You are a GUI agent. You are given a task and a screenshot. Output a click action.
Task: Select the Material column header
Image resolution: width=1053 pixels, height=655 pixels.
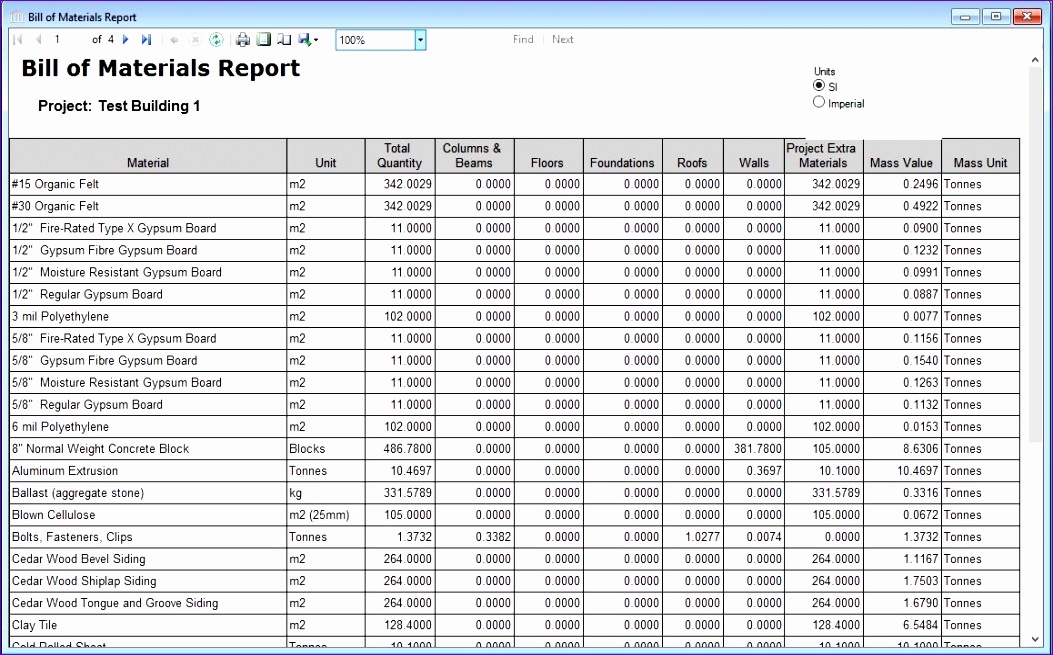[x=146, y=162]
